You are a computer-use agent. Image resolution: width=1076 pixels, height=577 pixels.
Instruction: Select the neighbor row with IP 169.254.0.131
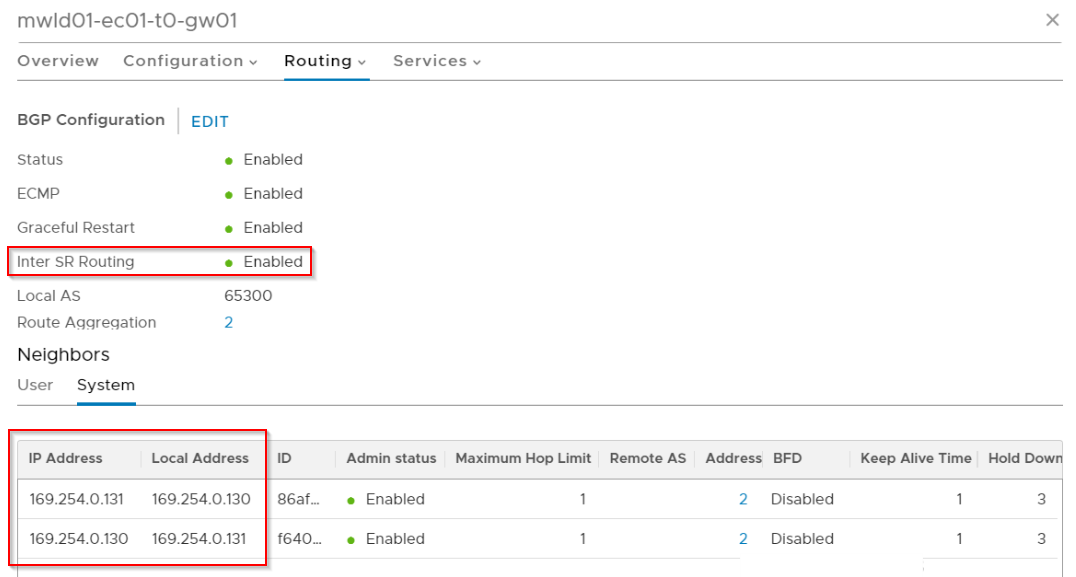[79, 499]
